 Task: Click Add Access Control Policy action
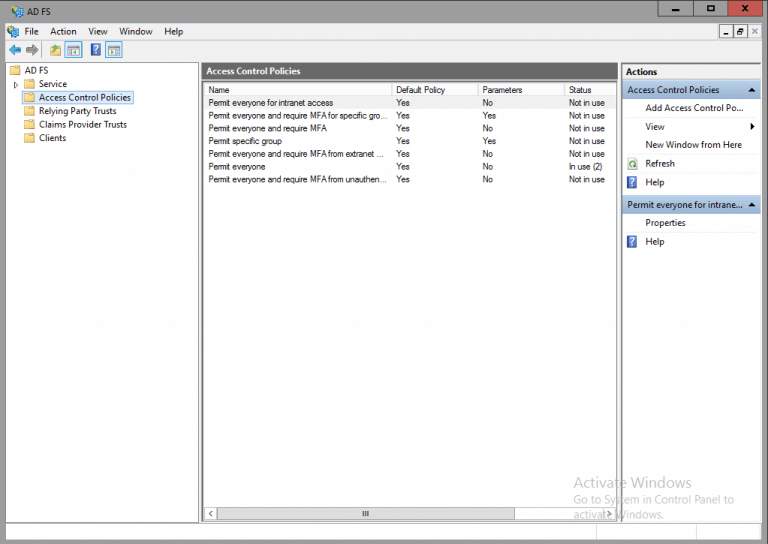694,108
